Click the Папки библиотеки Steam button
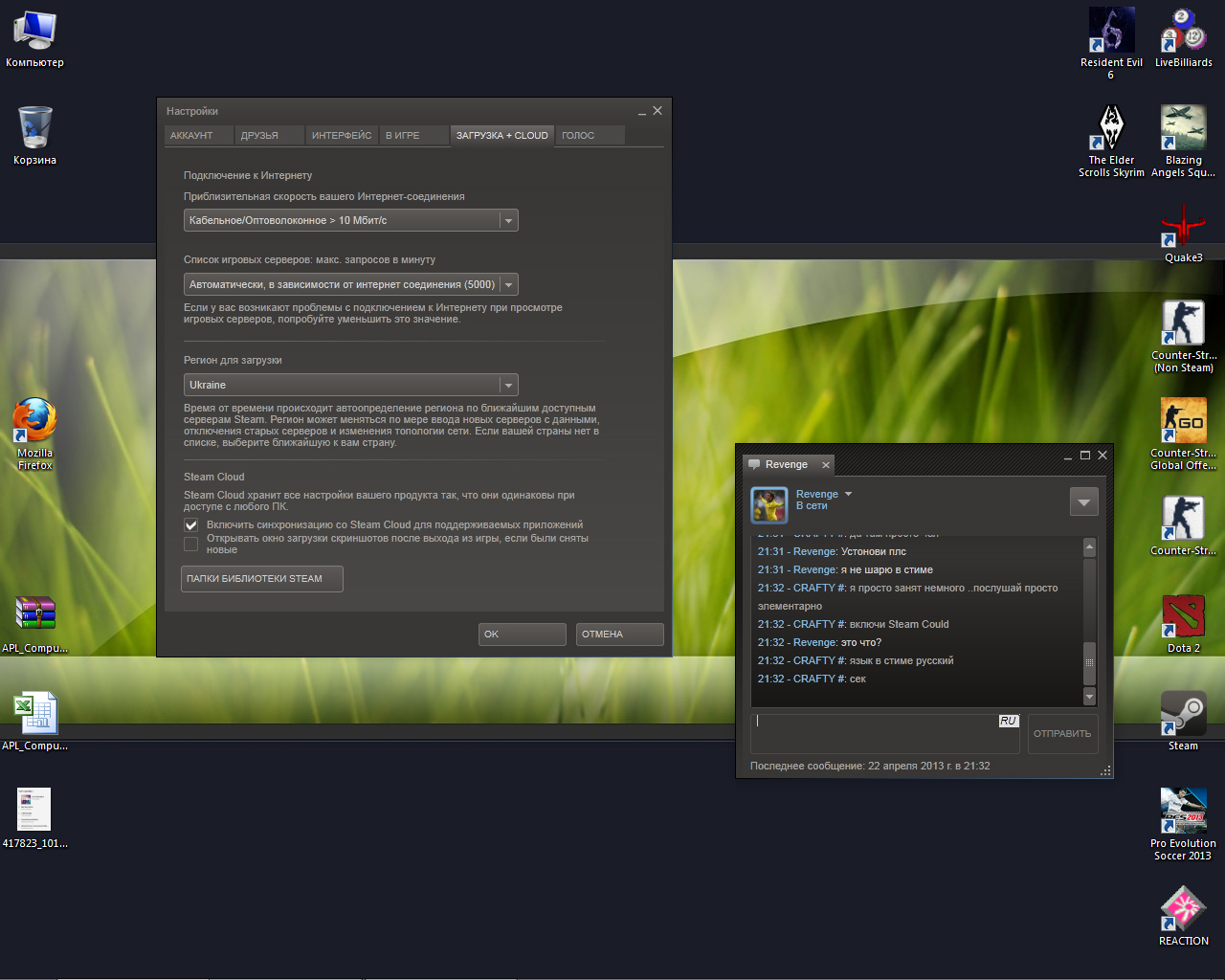This screenshot has width=1225, height=980. (262, 579)
